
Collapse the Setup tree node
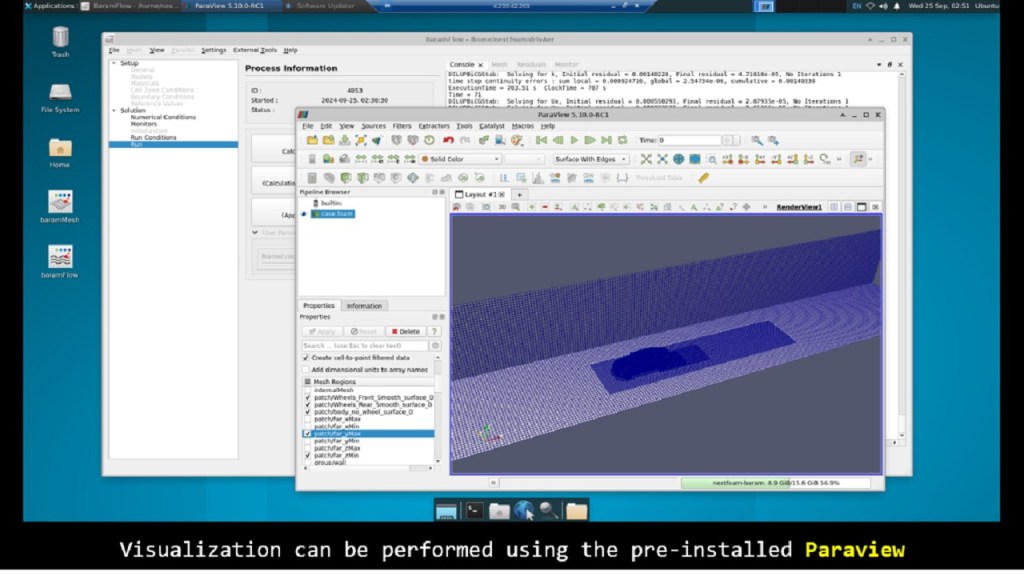click(113, 63)
